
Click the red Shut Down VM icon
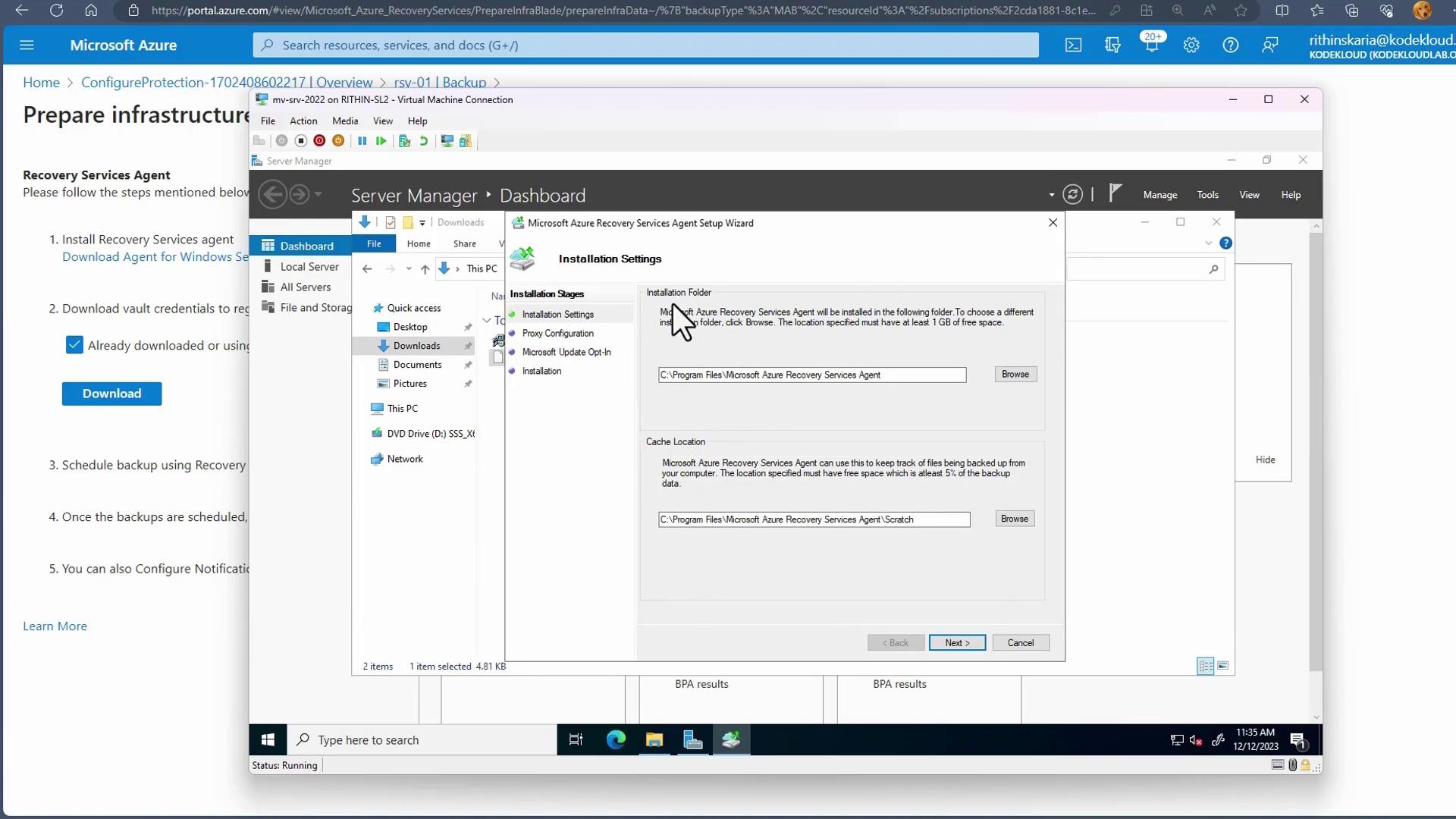point(319,141)
